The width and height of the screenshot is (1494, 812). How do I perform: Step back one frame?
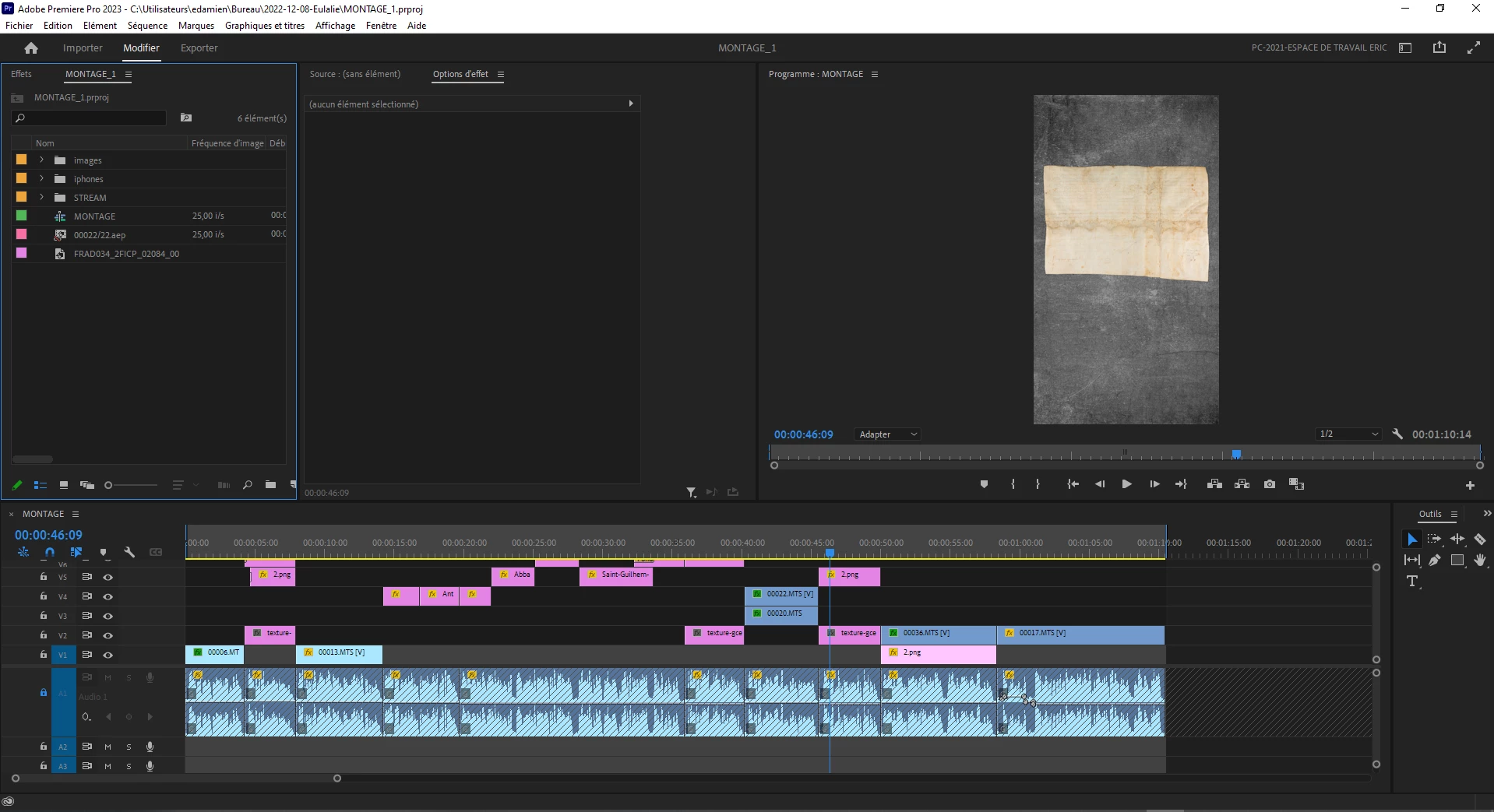pos(1100,484)
